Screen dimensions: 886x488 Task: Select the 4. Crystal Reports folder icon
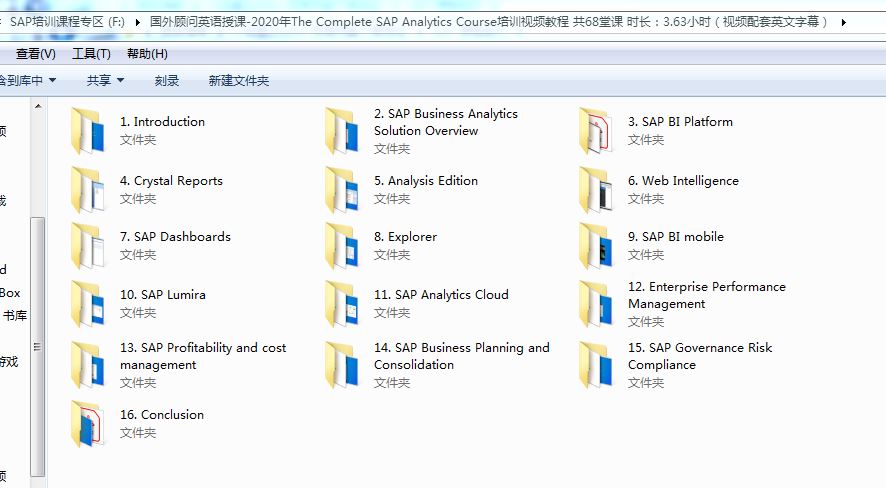tap(88, 190)
